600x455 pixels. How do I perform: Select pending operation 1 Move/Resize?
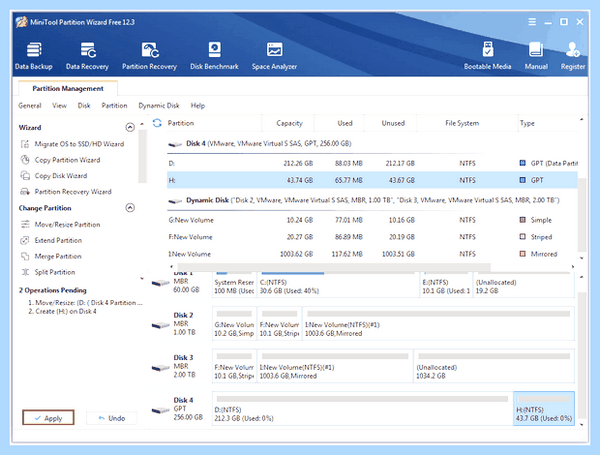point(85,302)
